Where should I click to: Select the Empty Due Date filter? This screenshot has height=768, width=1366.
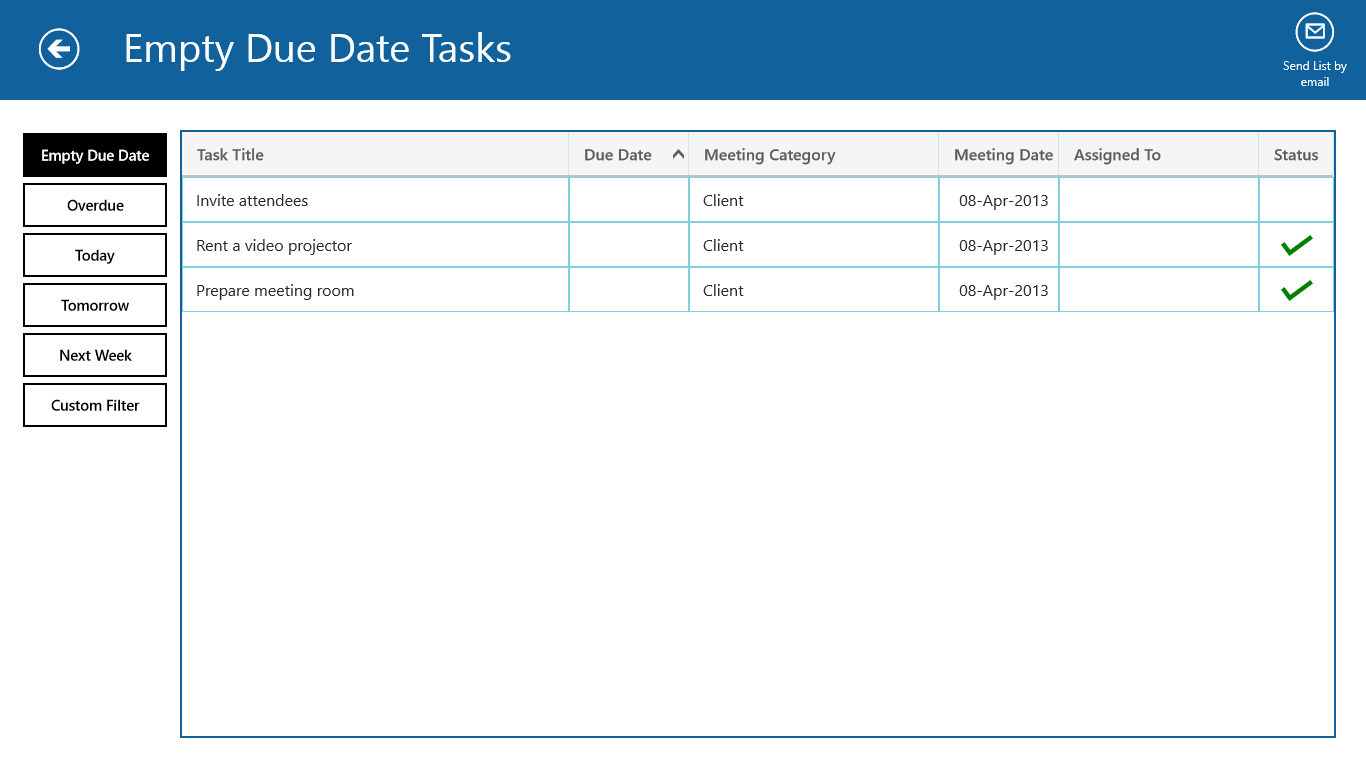[94, 155]
